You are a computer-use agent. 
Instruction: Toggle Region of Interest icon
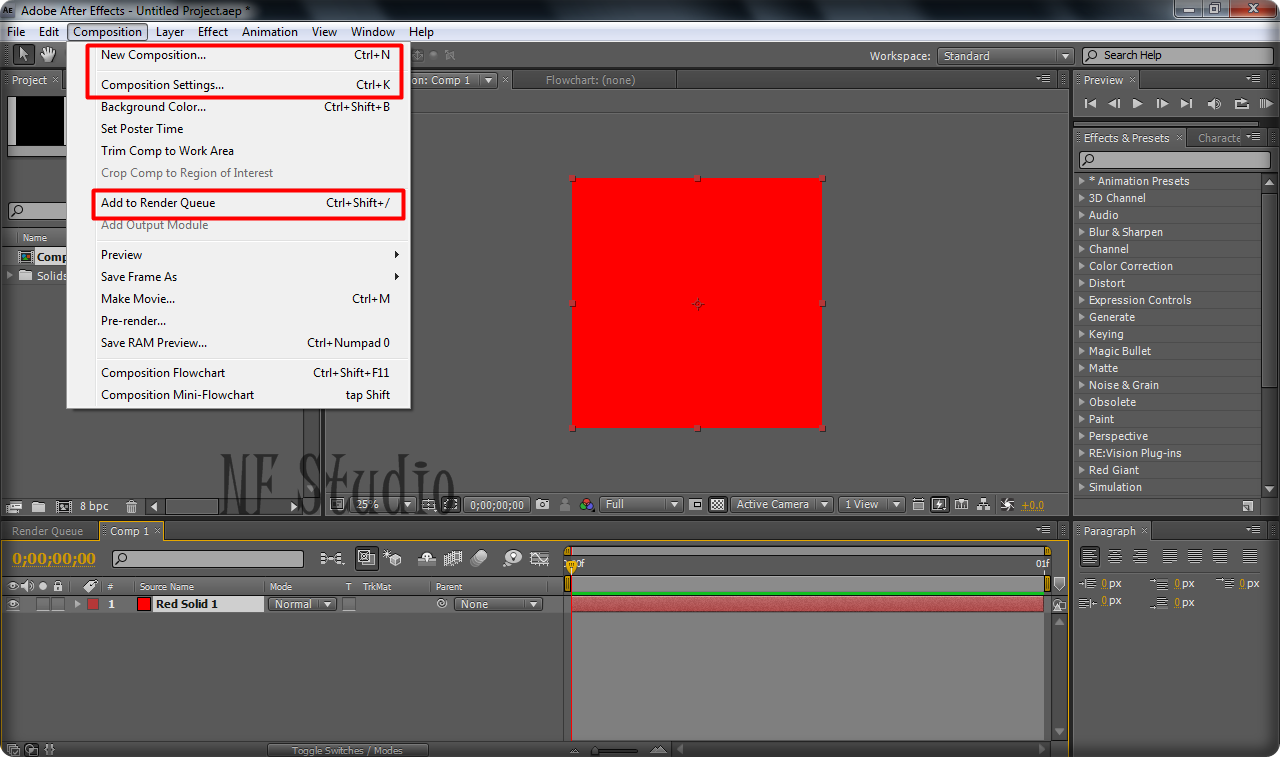(696, 504)
